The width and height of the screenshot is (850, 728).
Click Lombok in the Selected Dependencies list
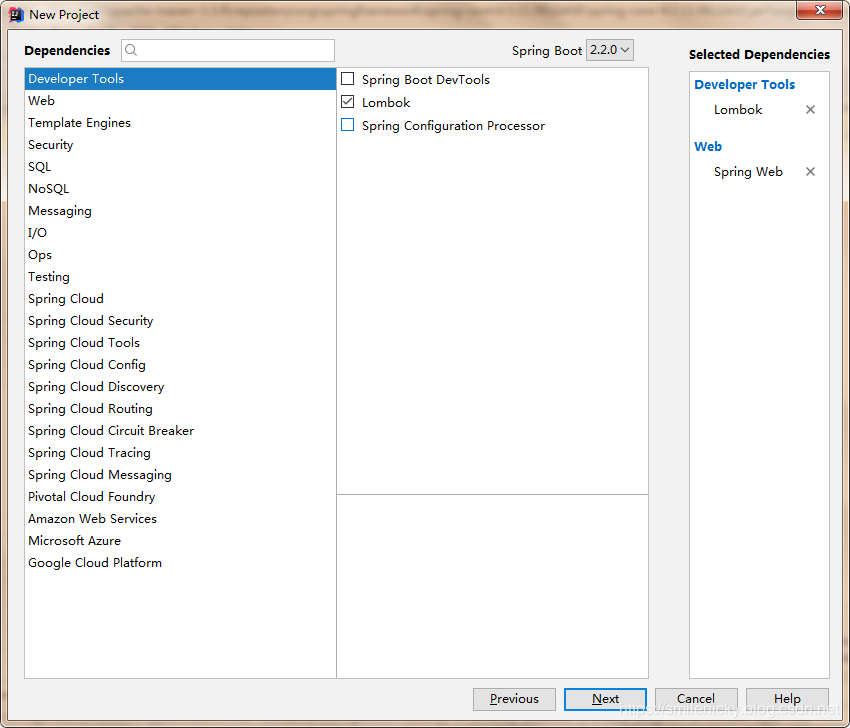coord(738,109)
